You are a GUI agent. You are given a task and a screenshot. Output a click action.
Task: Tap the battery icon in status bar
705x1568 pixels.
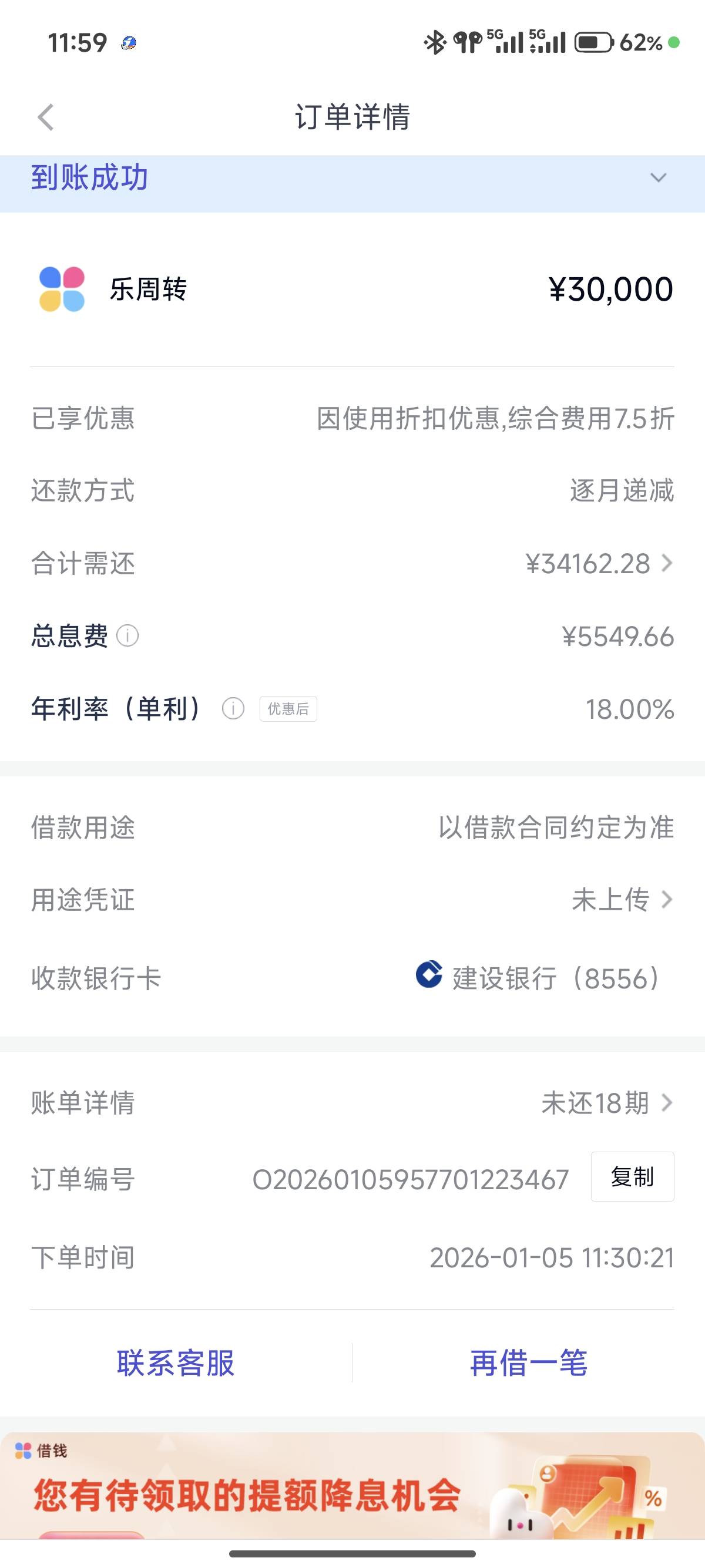[x=593, y=43]
